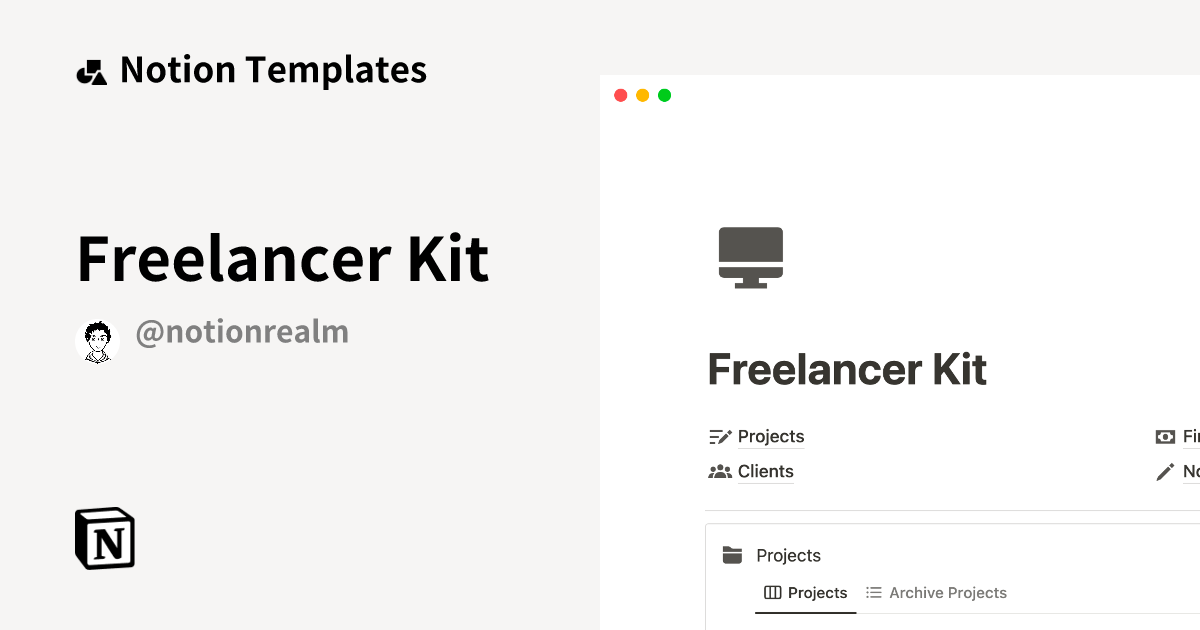Click the pencil icon near the Notes link
Screen dimensions: 1200x630
1165,471
